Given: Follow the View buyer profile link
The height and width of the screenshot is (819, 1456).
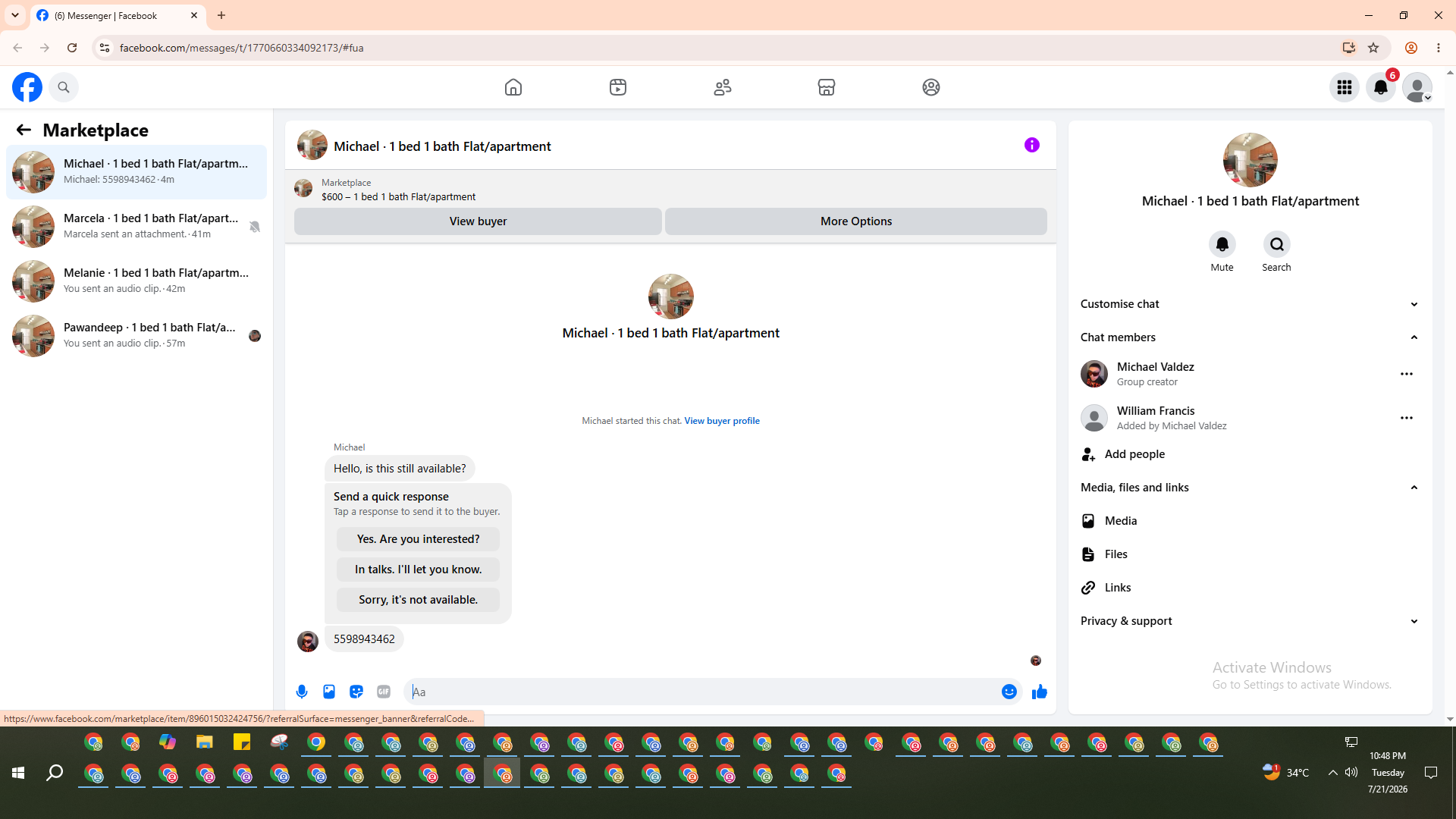Looking at the screenshot, I should click(x=722, y=421).
